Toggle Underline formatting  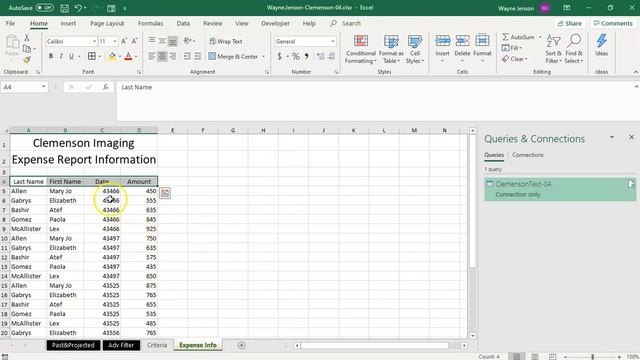point(71,56)
